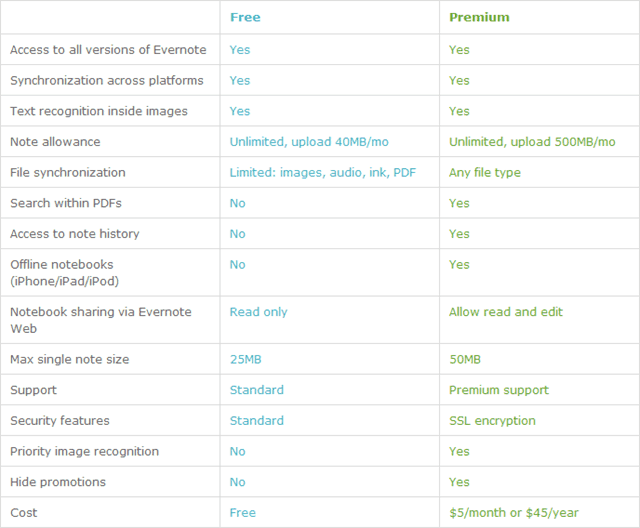Screen dimensions: 640x528
Task: Select 'Limited: images, audio, ink, PDF' text
Action: (x=322, y=173)
